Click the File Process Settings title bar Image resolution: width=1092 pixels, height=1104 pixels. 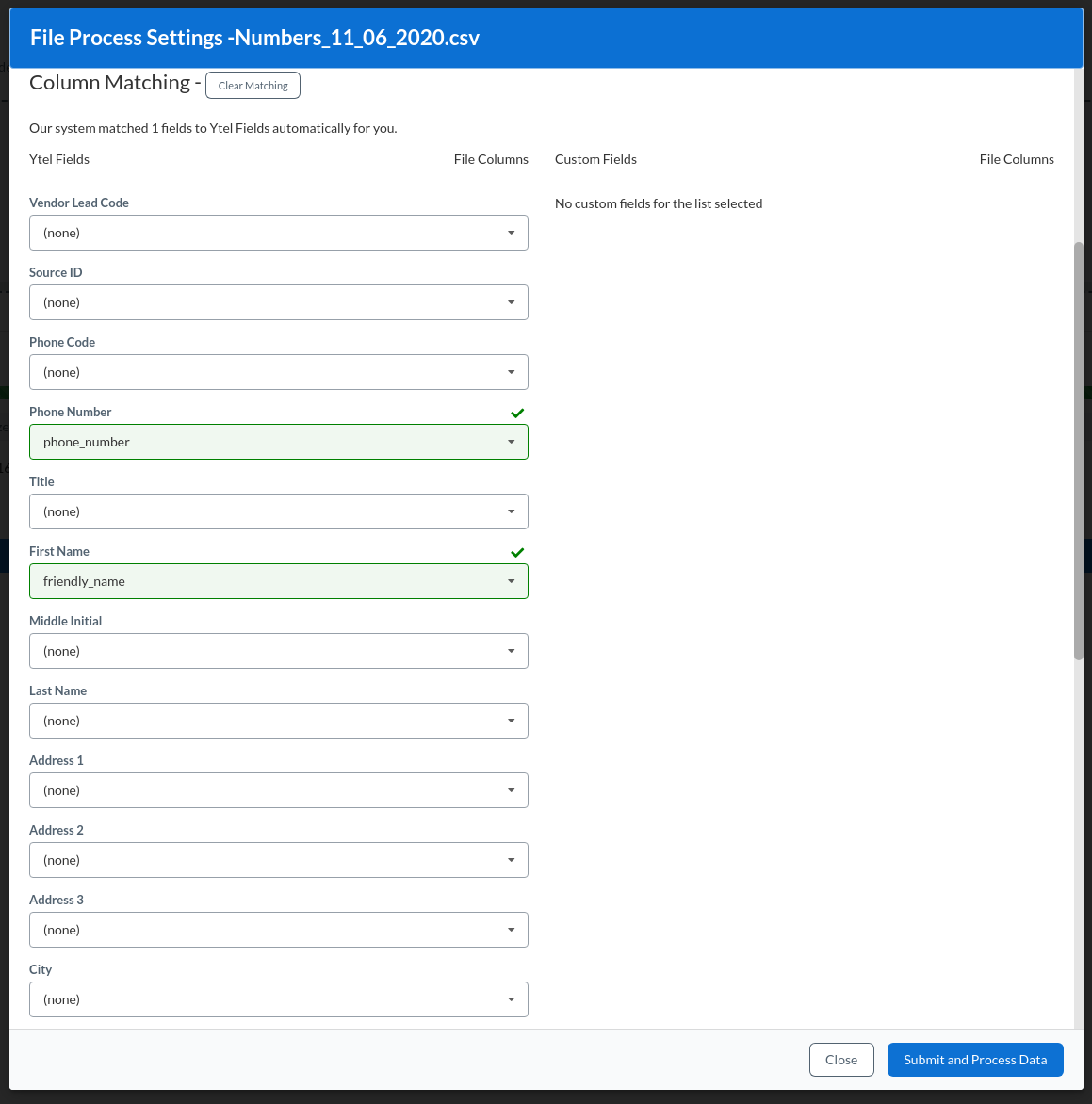pyautogui.click(x=546, y=38)
